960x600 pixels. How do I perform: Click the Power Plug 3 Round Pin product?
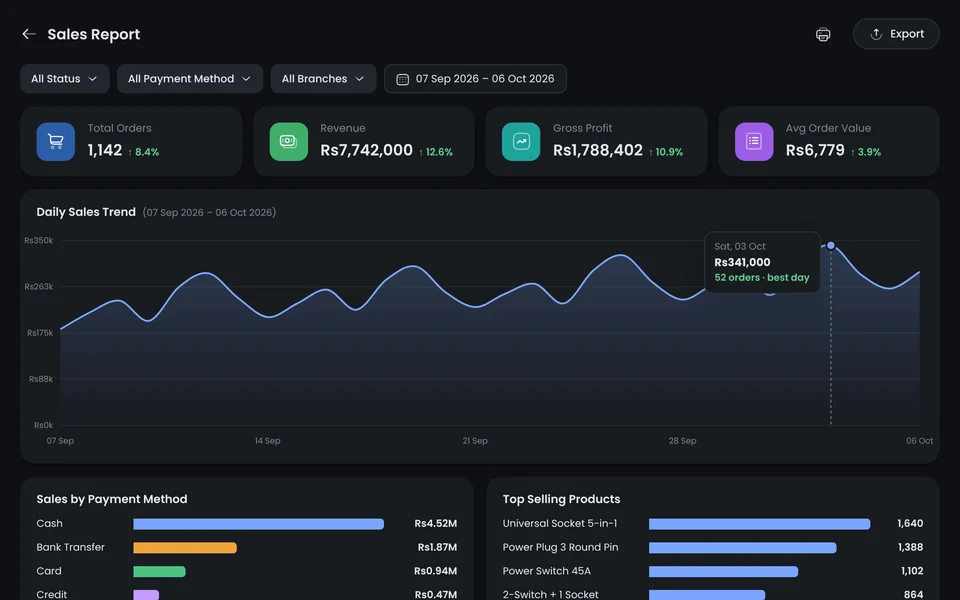(560, 547)
